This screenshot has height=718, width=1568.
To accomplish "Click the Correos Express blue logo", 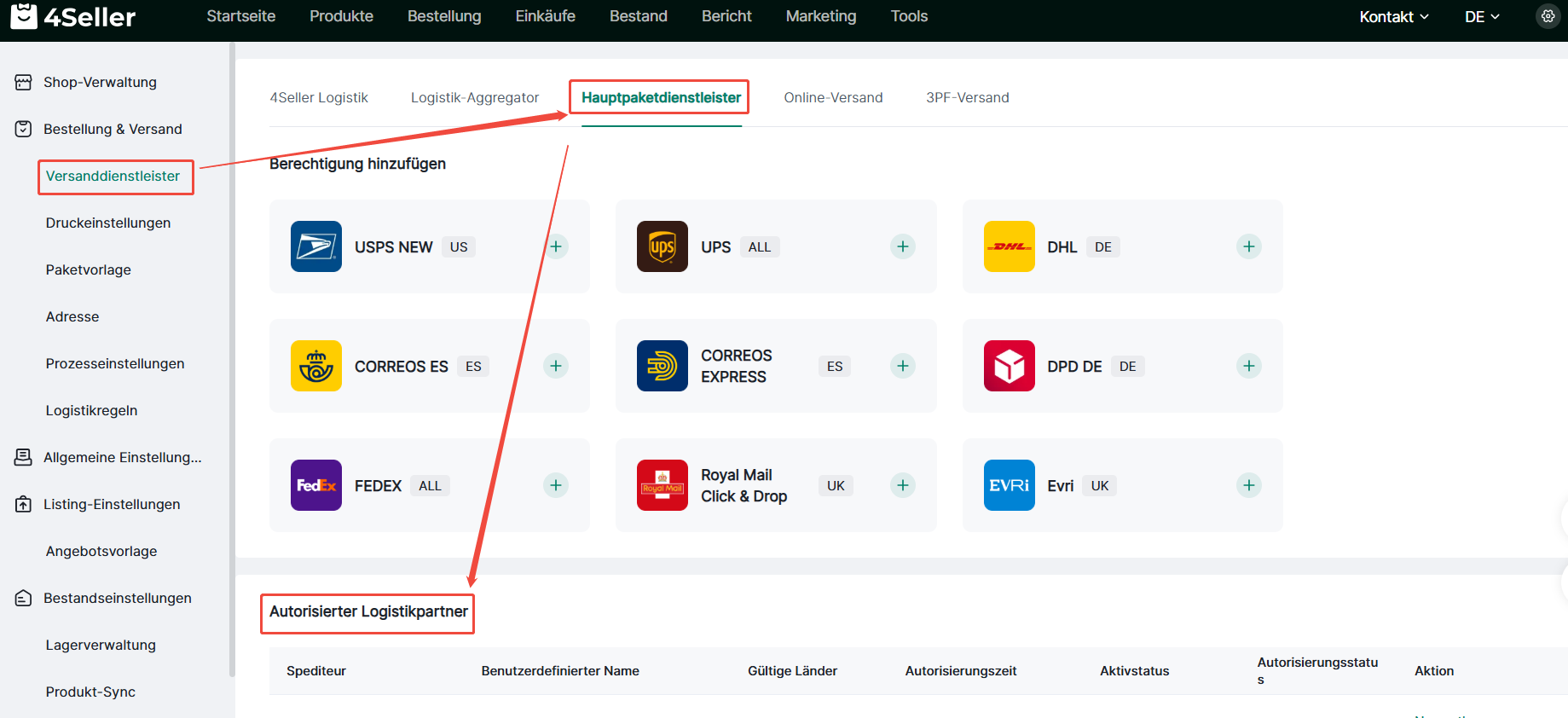I will tap(662, 366).
